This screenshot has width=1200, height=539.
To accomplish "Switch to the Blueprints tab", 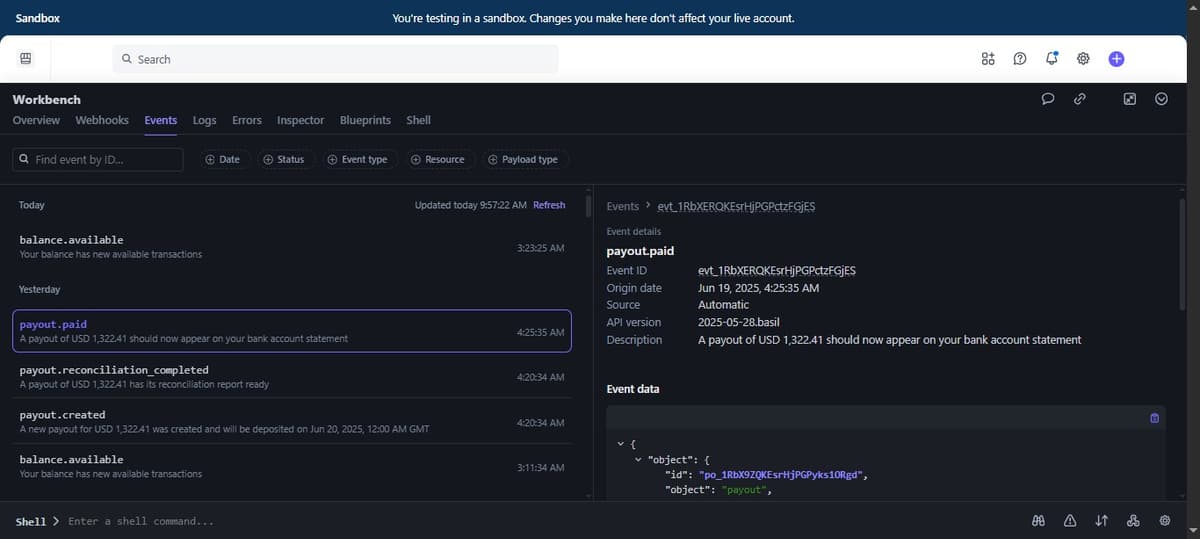I will pos(365,120).
